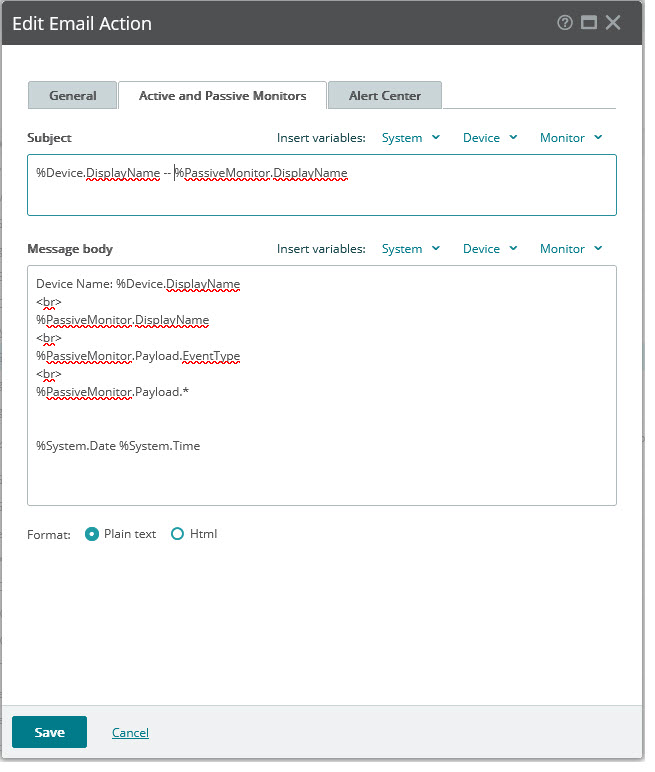Cancel editing the email action
This screenshot has height=772, width=655.
[130, 733]
